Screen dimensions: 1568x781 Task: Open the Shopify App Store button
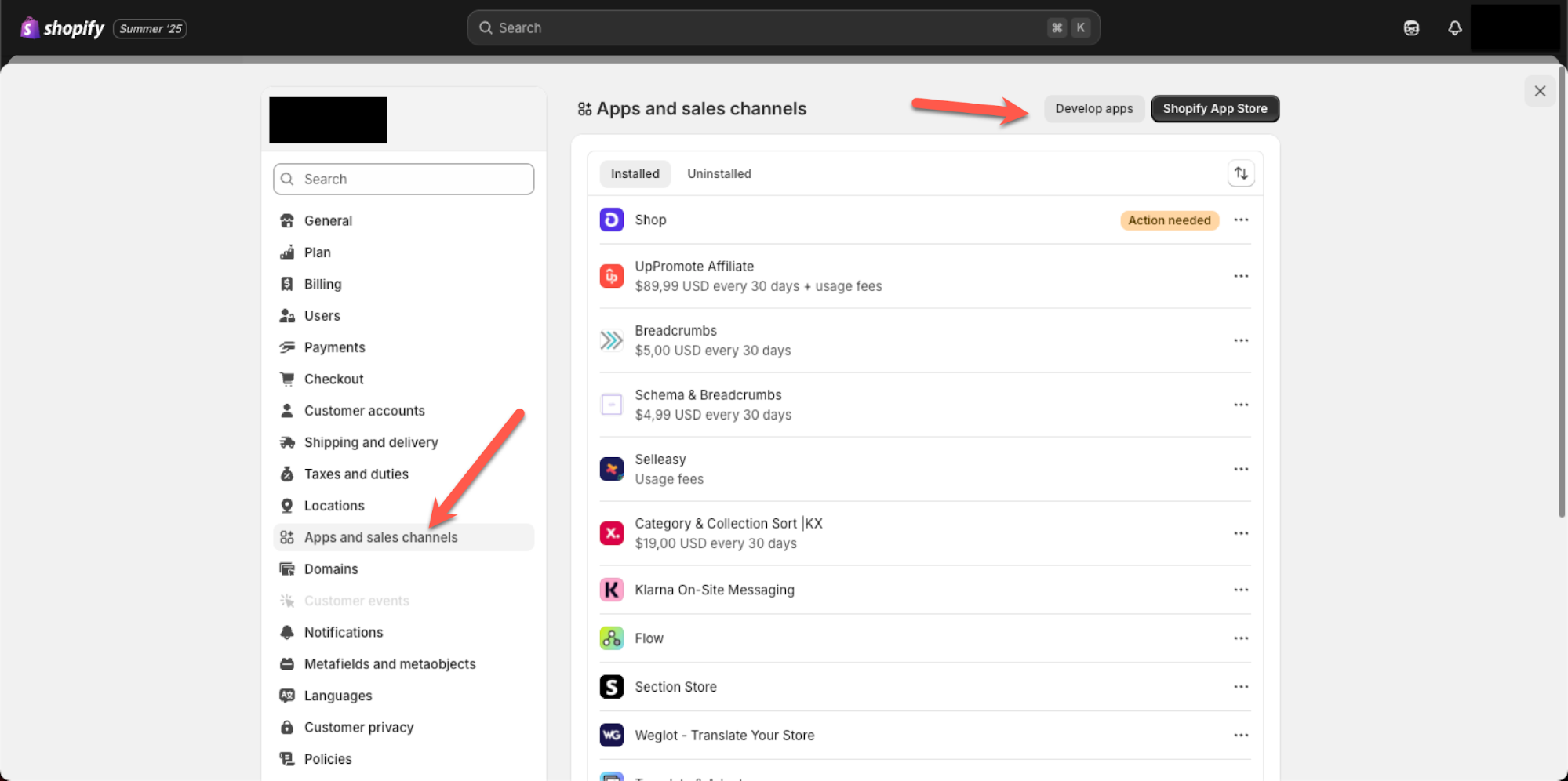[x=1214, y=108]
